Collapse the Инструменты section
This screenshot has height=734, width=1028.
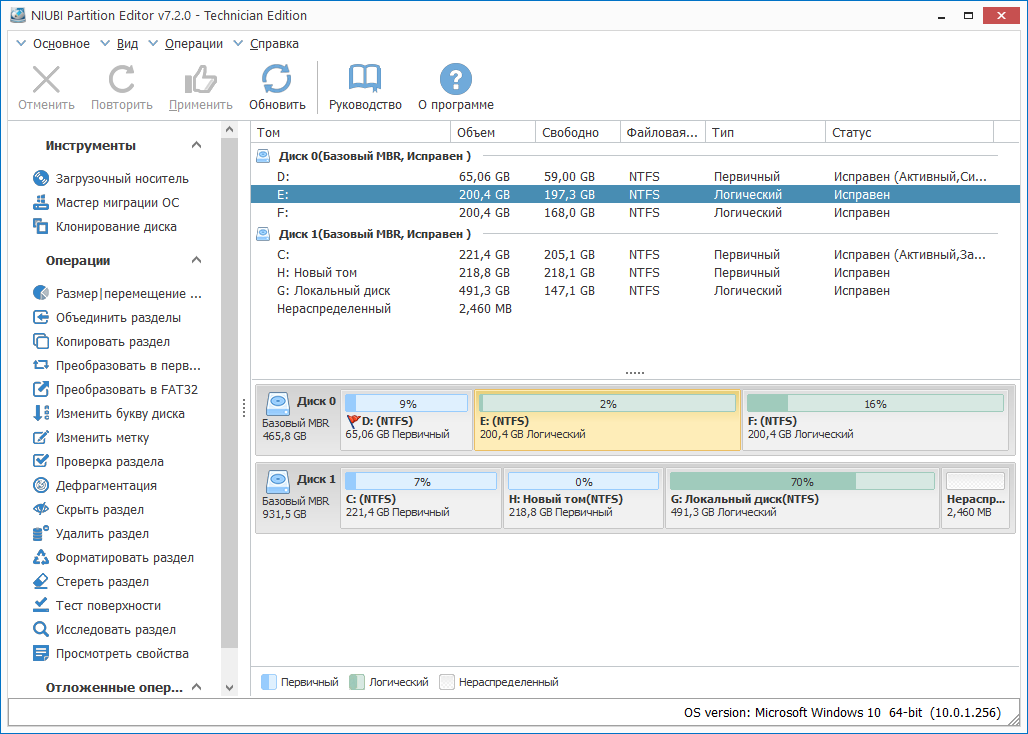click(197, 146)
